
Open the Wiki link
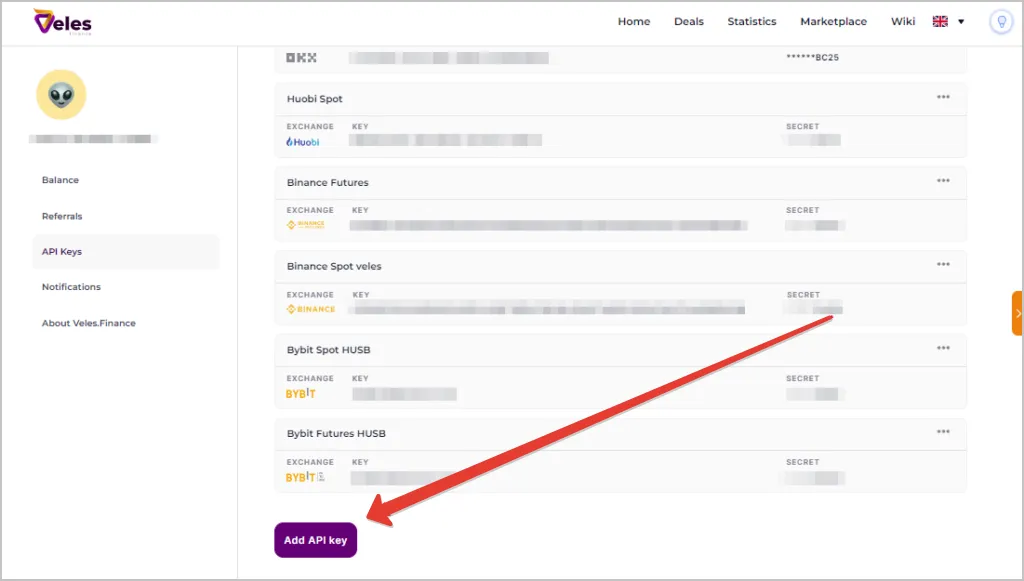pyautogui.click(x=902, y=22)
